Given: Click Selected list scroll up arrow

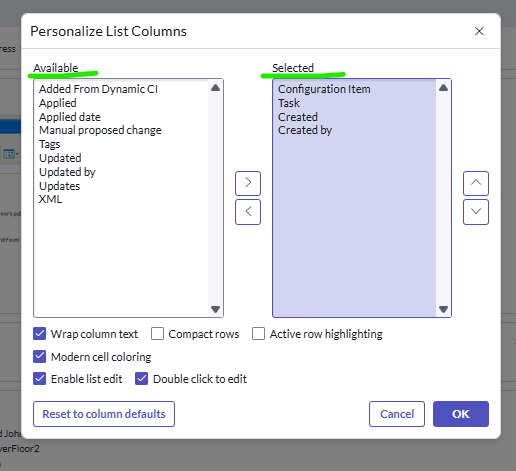Looking at the screenshot, I should tap(443, 88).
